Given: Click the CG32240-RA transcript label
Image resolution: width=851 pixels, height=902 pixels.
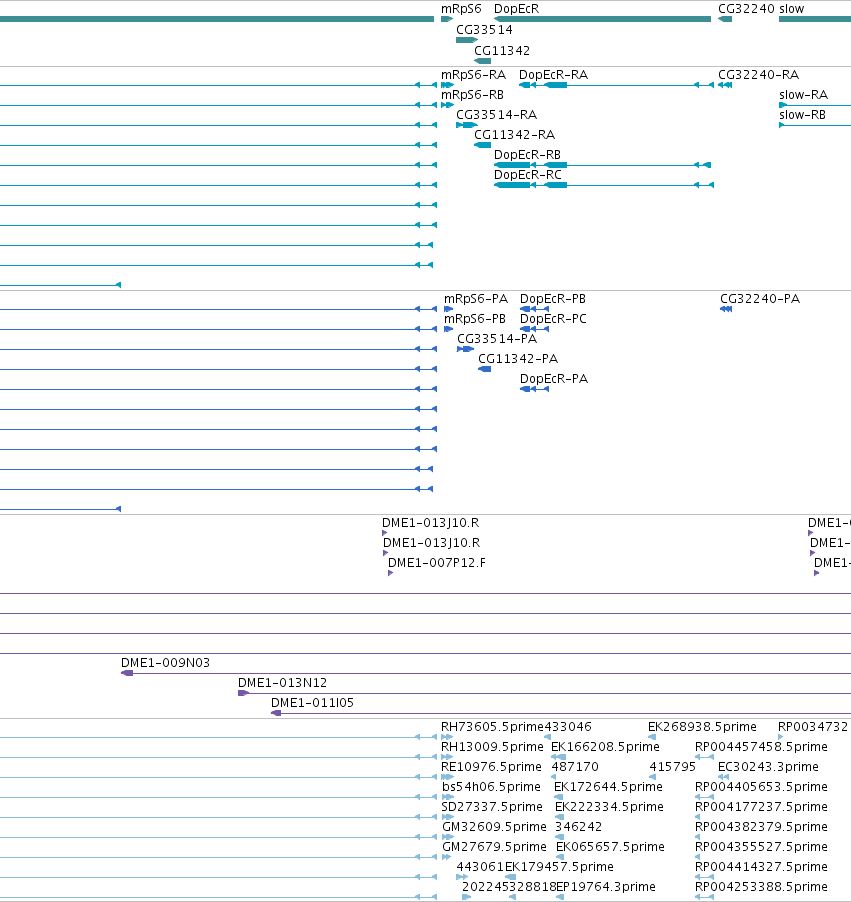Looking at the screenshot, I should pyautogui.click(x=758, y=75).
